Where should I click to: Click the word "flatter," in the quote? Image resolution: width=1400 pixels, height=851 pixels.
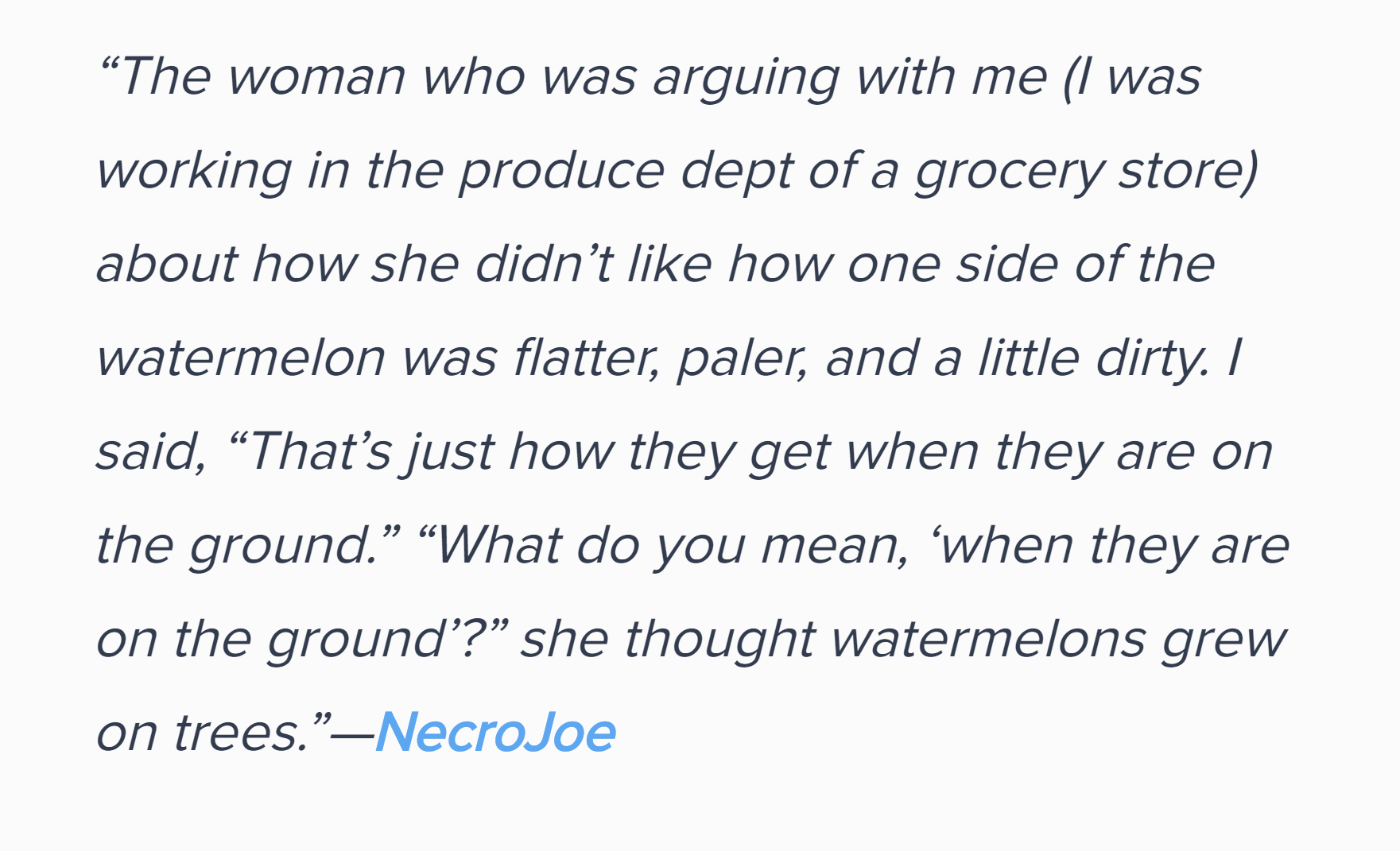588,358
